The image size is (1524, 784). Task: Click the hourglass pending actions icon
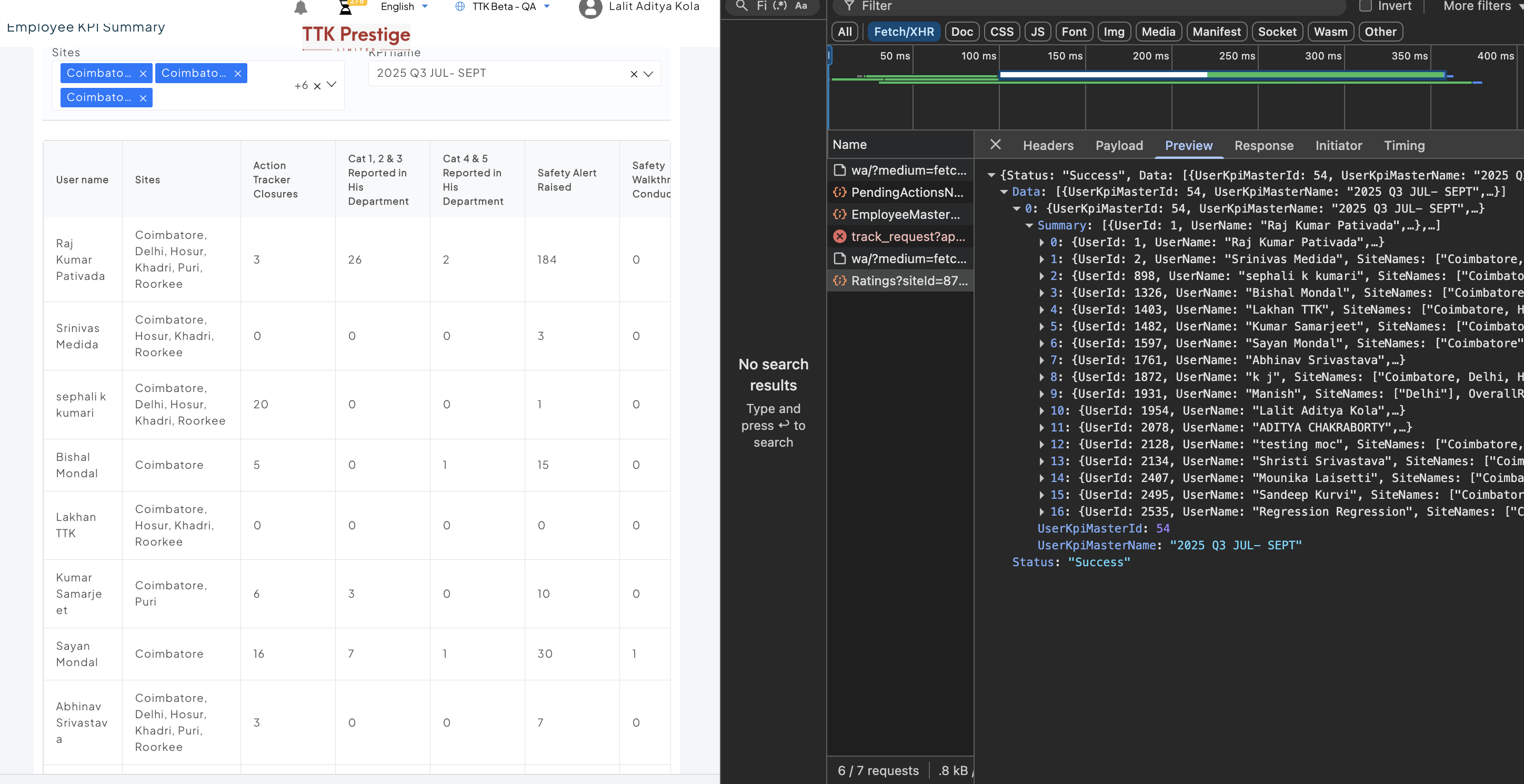pyautogui.click(x=346, y=8)
